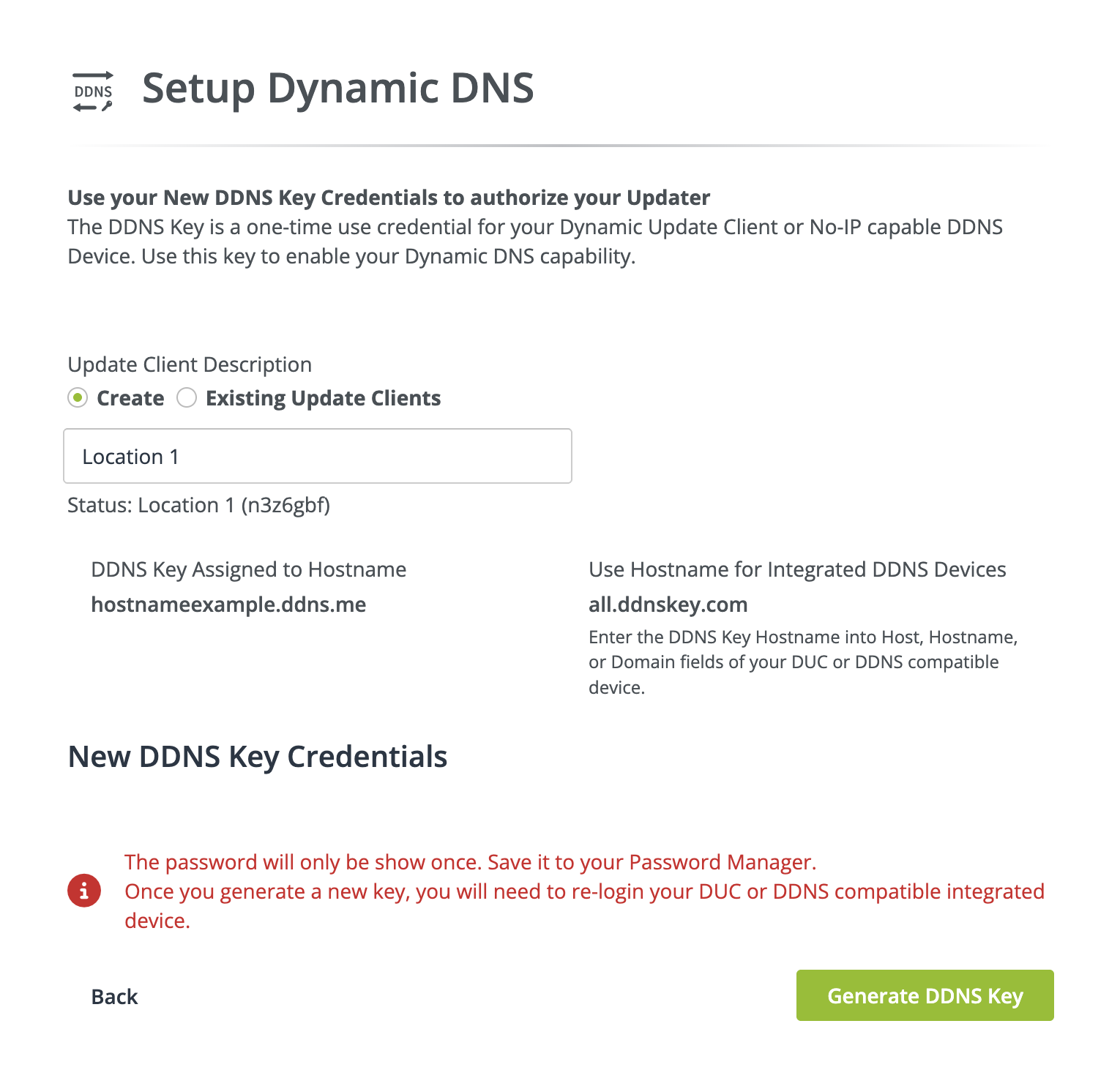Click the New DDNS Key Credentials heading
The width and height of the screenshot is (1120, 1089).
click(x=257, y=757)
